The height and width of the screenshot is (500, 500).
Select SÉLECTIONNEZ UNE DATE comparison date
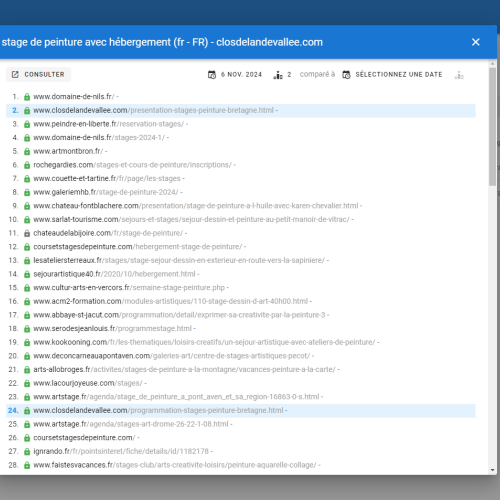[x=399, y=74]
